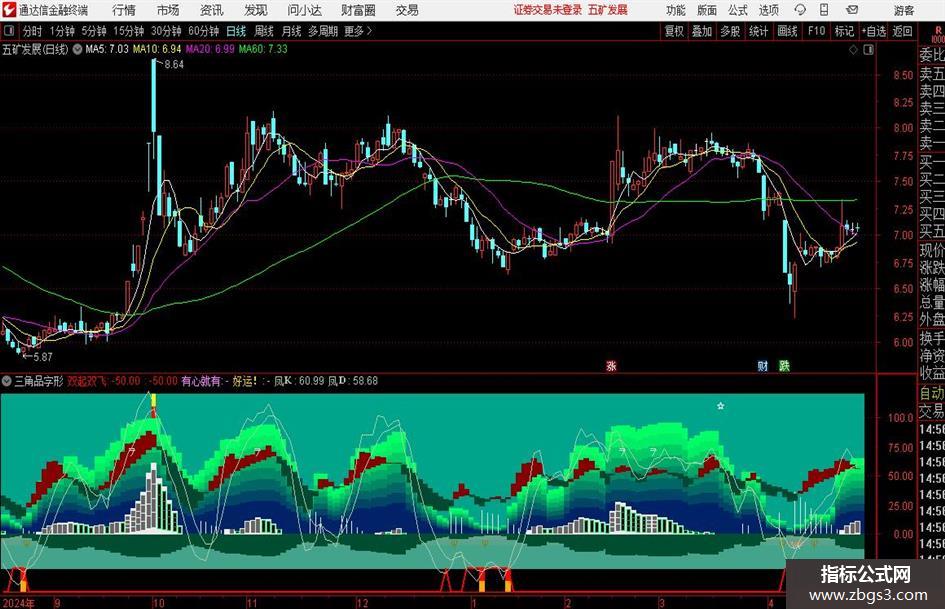The image size is (945, 609).
Task: Open the mobile phone icon in title bar
Action: tap(824, 10)
